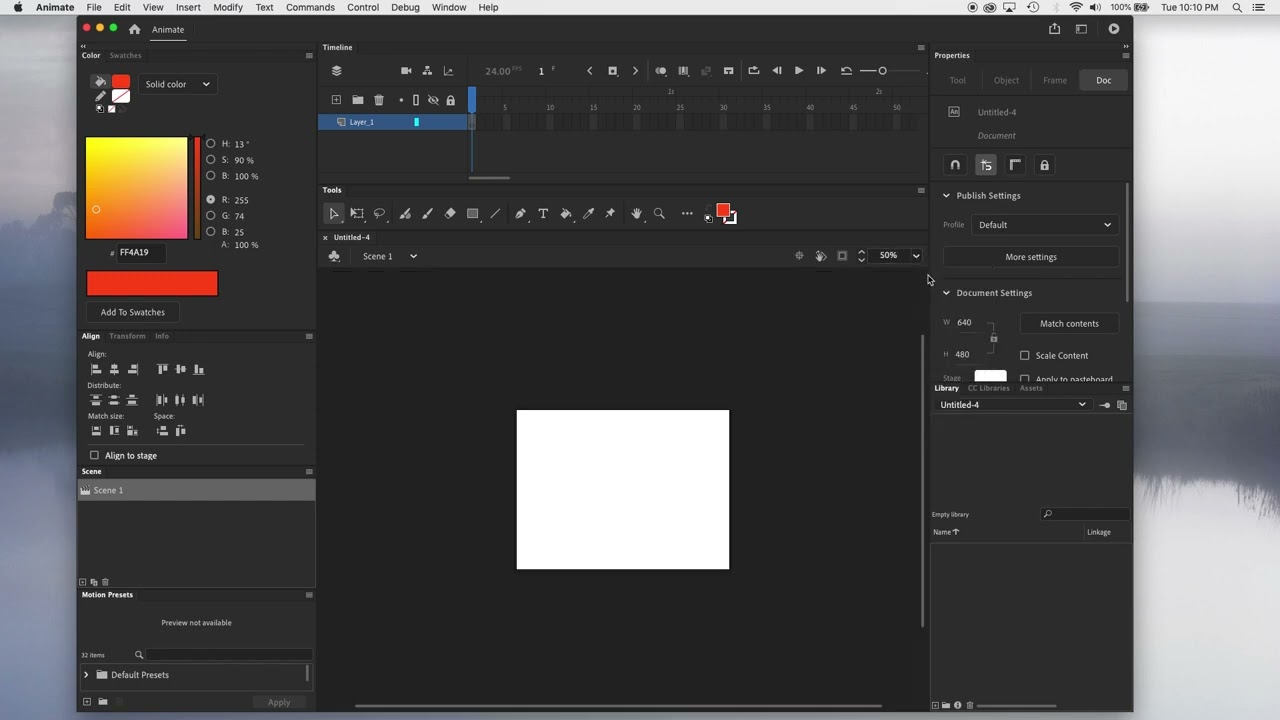Switch to the Transform tab

click(127, 336)
